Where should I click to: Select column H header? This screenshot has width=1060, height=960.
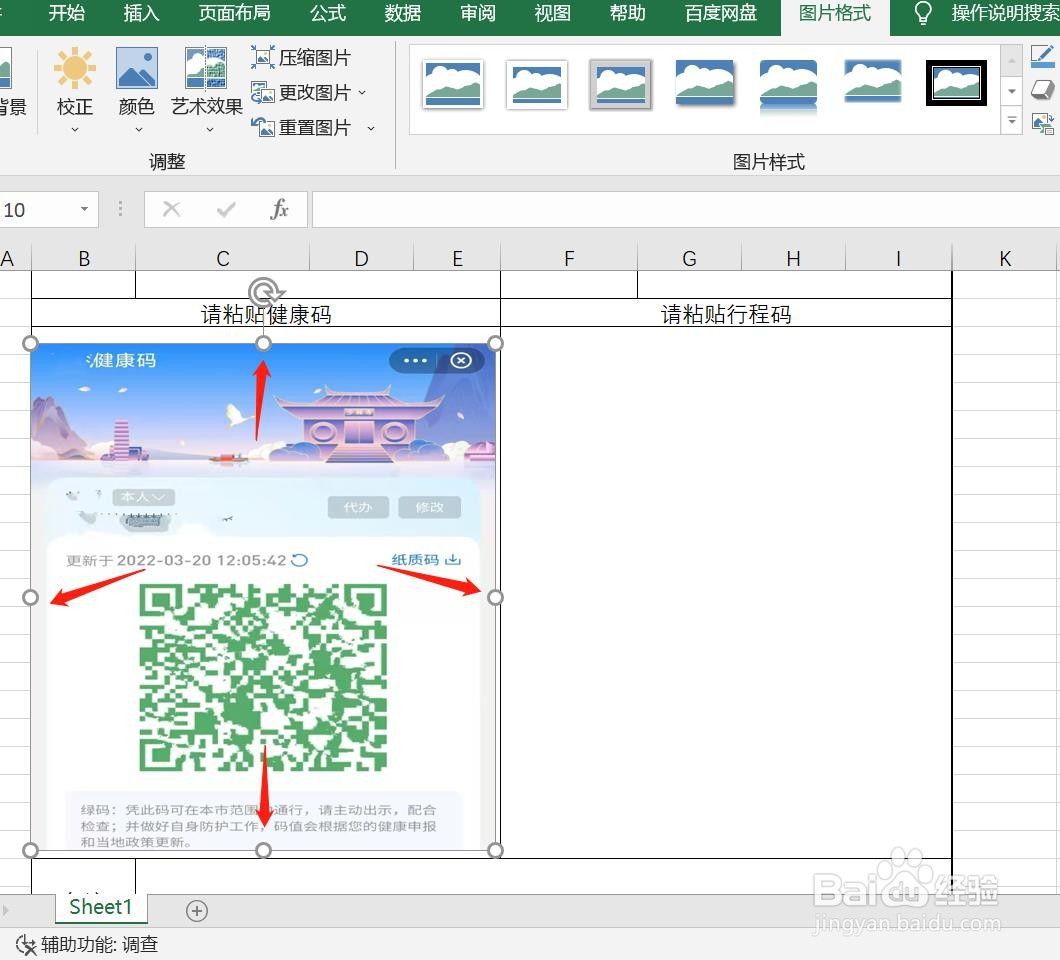[794, 258]
